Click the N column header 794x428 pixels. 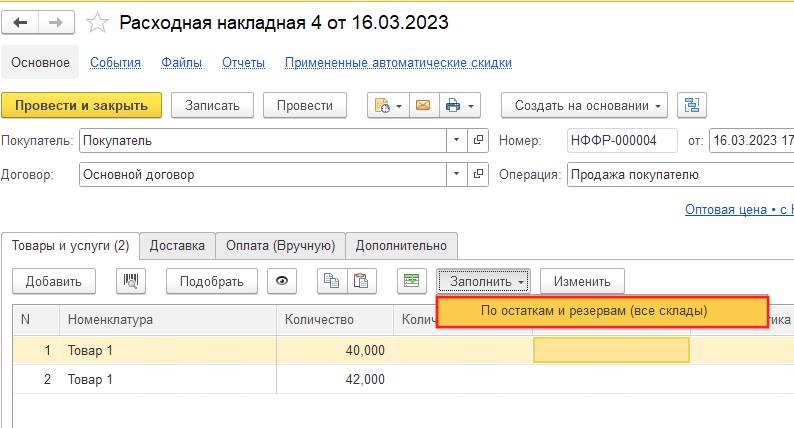click(x=36, y=320)
